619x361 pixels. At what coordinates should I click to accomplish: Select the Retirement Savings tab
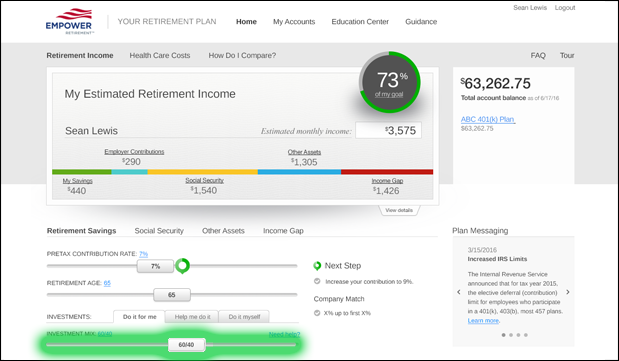point(81,231)
